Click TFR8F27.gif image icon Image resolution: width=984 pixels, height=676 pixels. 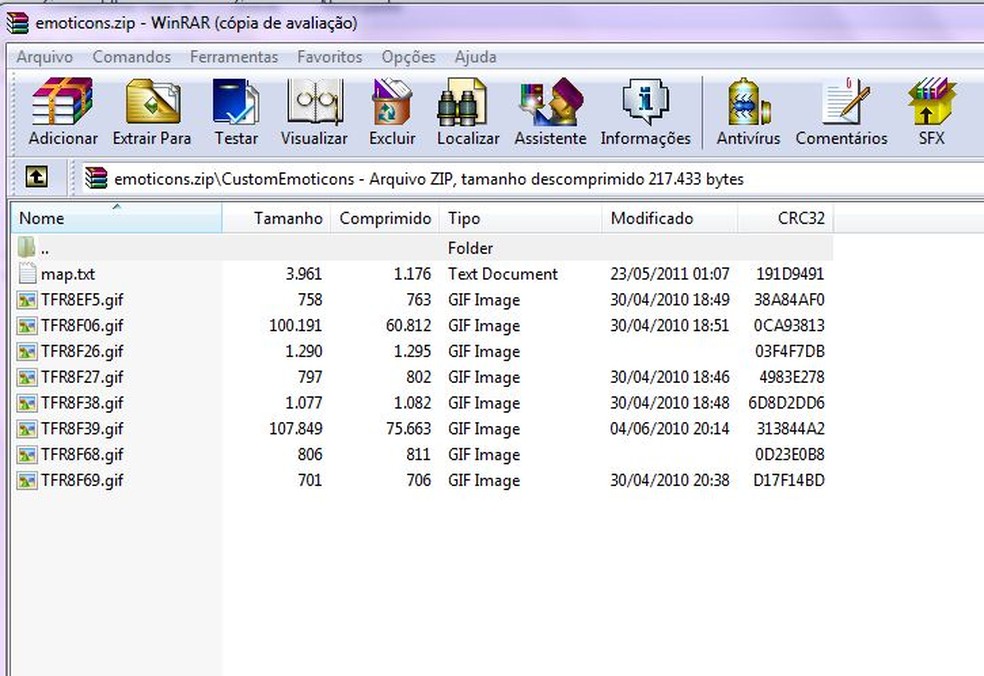coord(27,377)
